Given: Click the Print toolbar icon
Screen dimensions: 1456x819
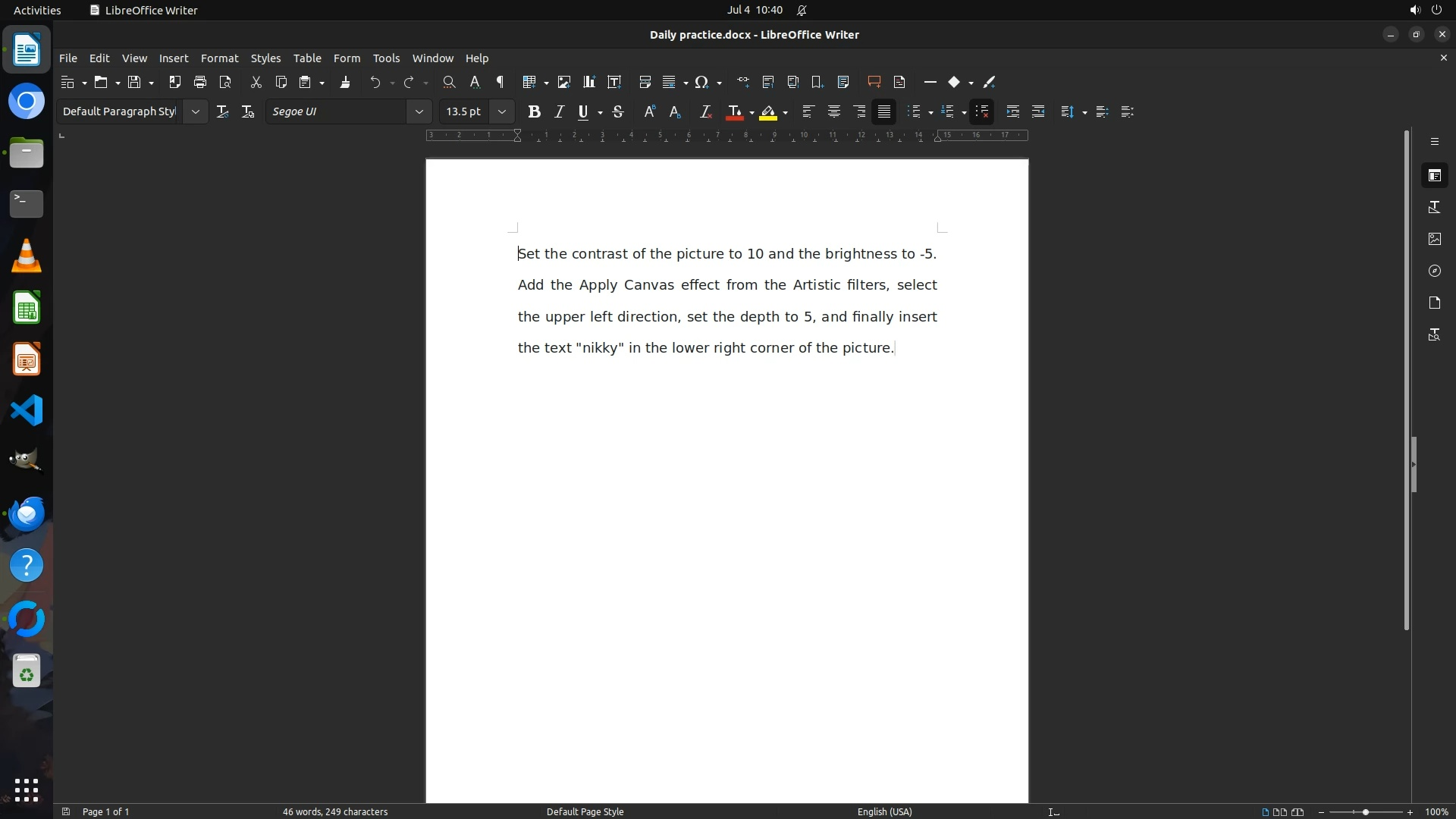Looking at the screenshot, I should coord(200,82).
